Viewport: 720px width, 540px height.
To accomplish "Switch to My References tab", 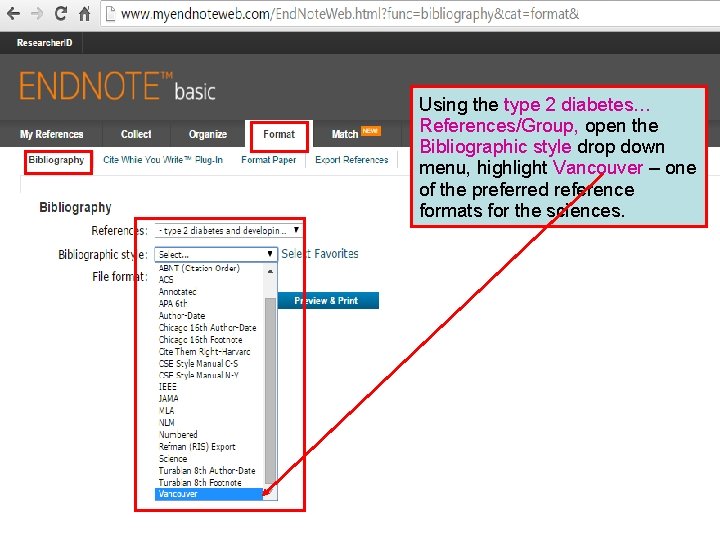I will coord(51,134).
